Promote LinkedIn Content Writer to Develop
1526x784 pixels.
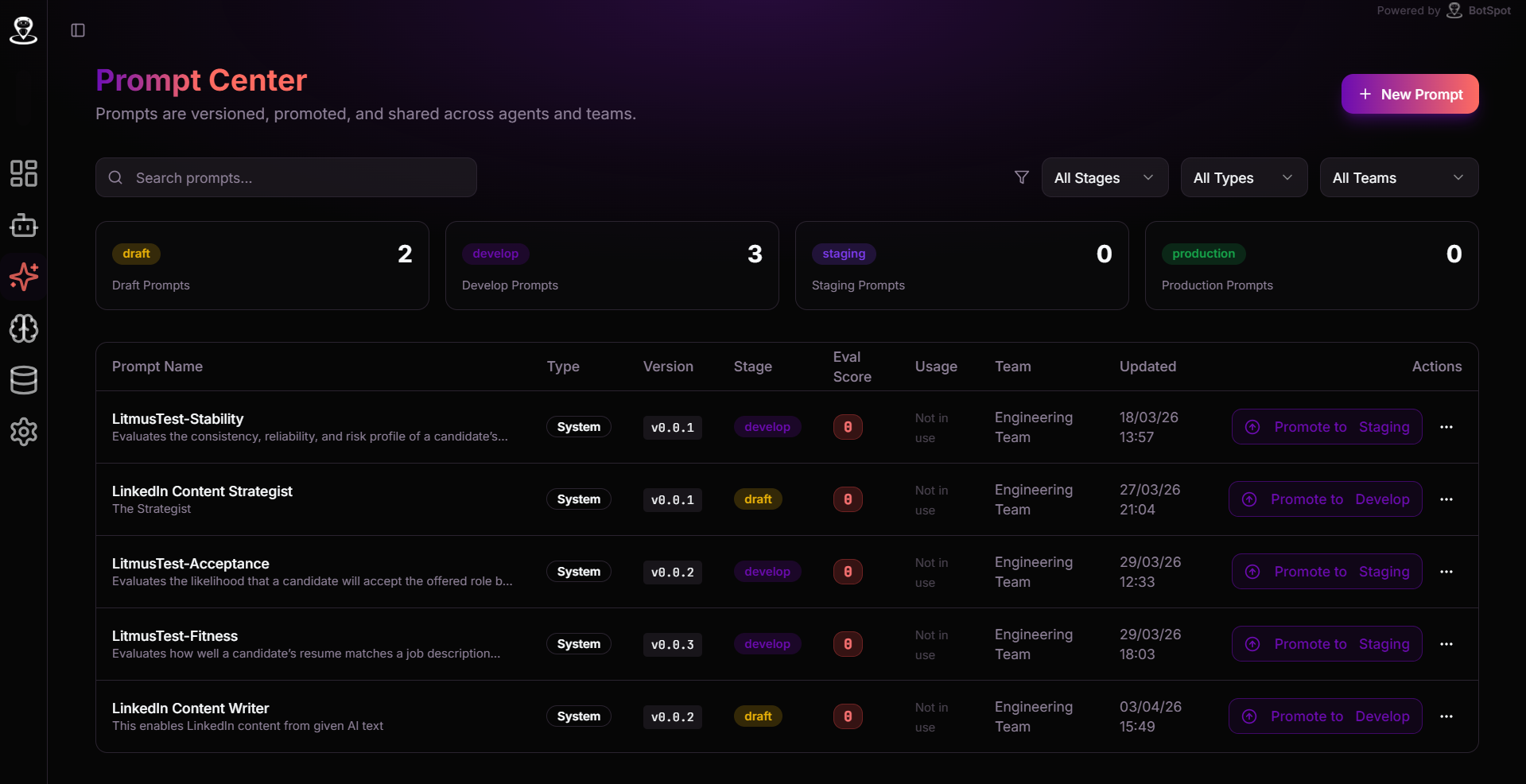click(1325, 716)
